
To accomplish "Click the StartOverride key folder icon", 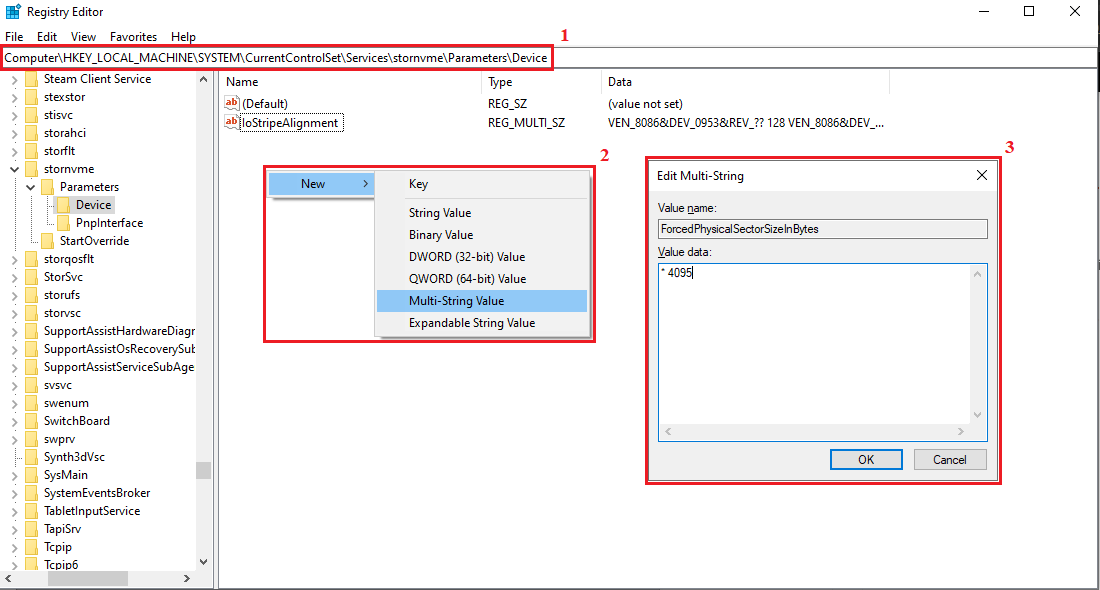I will point(46,240).
